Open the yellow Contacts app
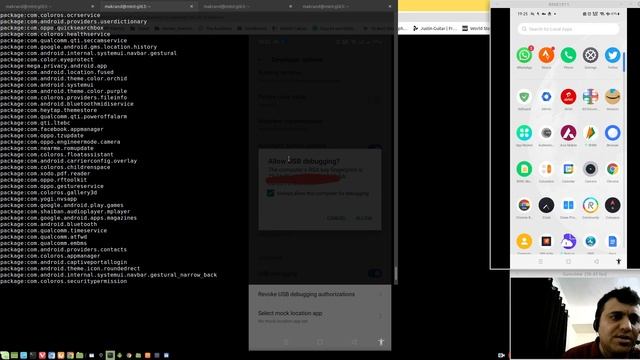This screenshot has width=640, height=360. [524, 241]
